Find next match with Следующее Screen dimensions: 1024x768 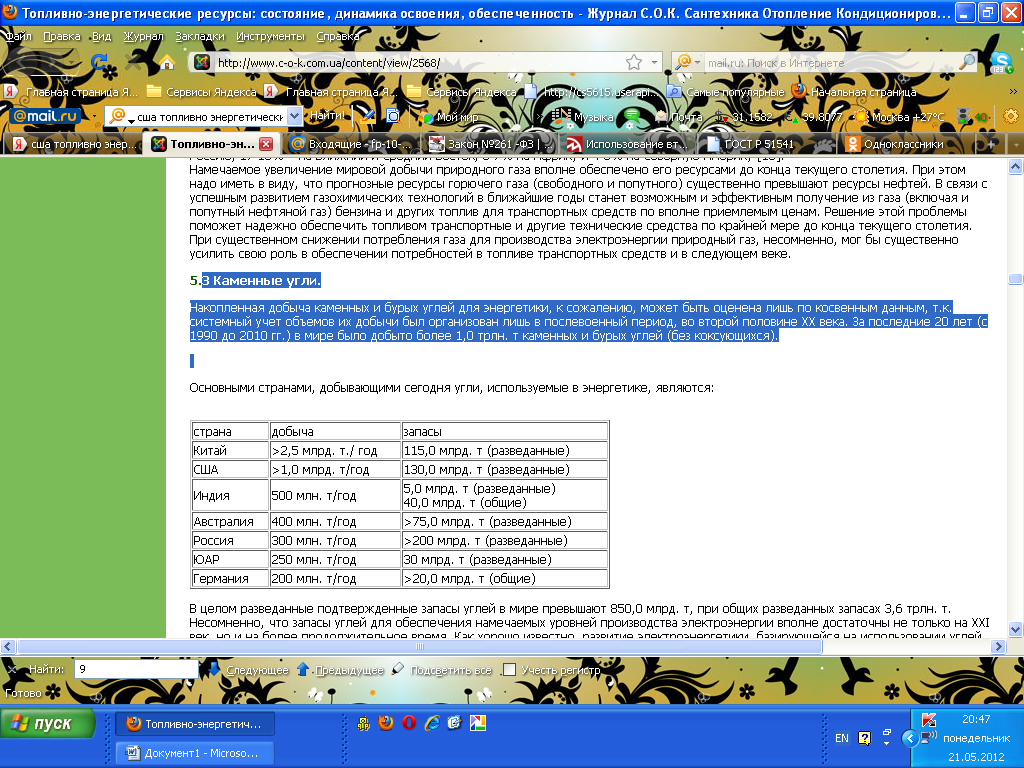(x=248, y=670)
